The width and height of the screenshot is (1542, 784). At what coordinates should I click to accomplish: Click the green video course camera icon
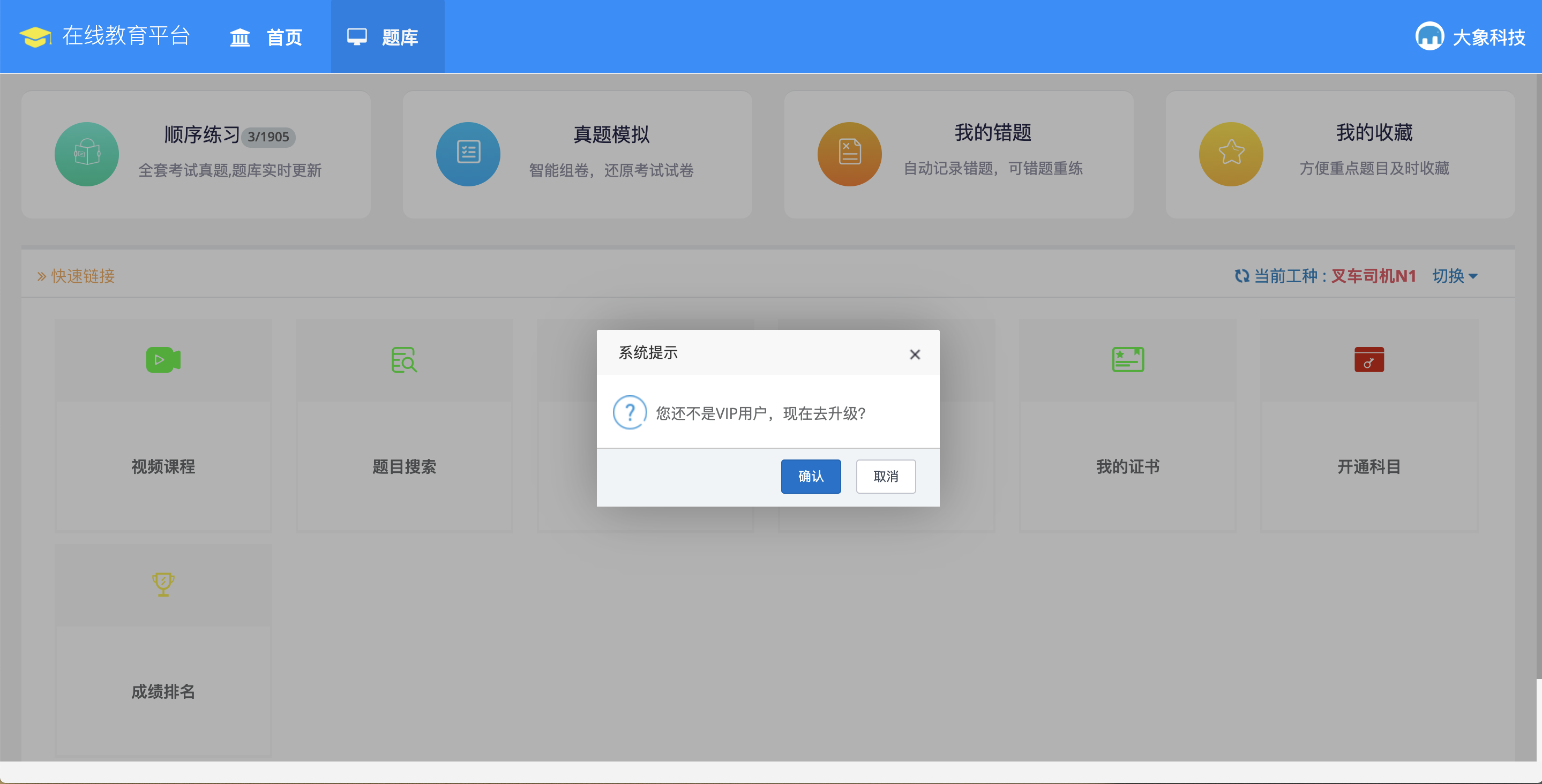coord(163,360)
